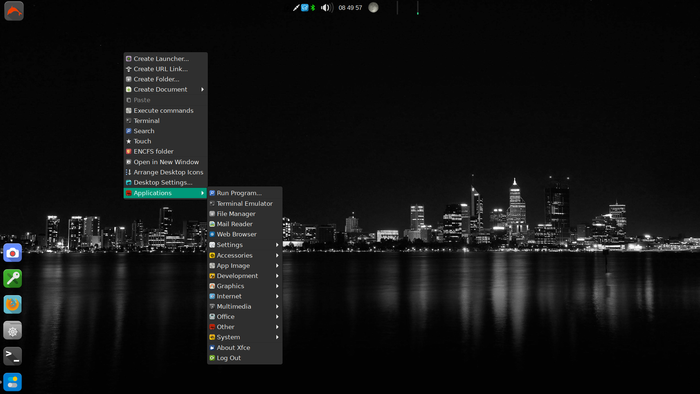Open Firefox from the dock
The height and width of the screenshot is (394, 700).
pos(12,305)
